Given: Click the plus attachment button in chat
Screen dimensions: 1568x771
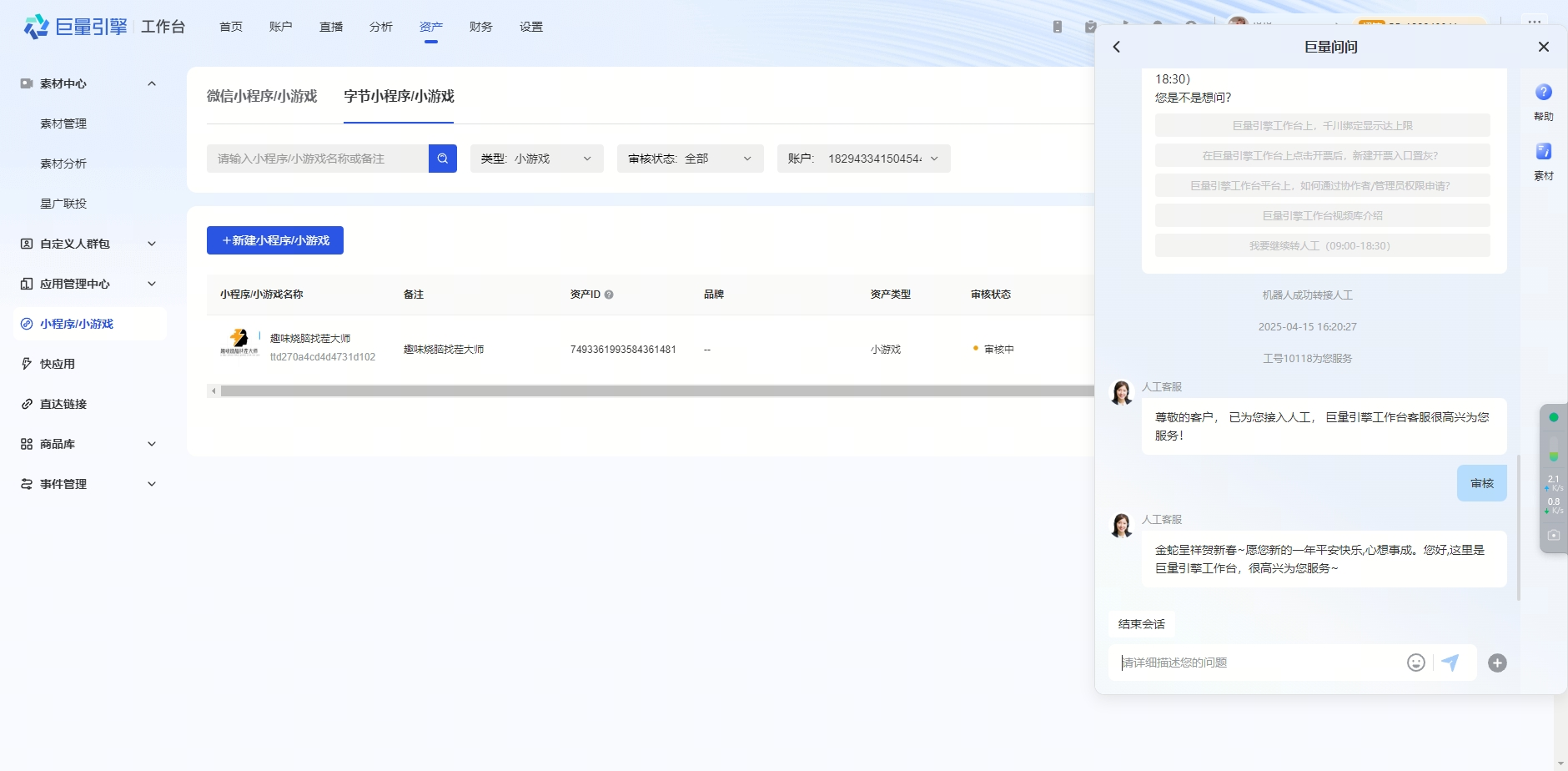Looking at the screenshot, I should (1498, 663).
